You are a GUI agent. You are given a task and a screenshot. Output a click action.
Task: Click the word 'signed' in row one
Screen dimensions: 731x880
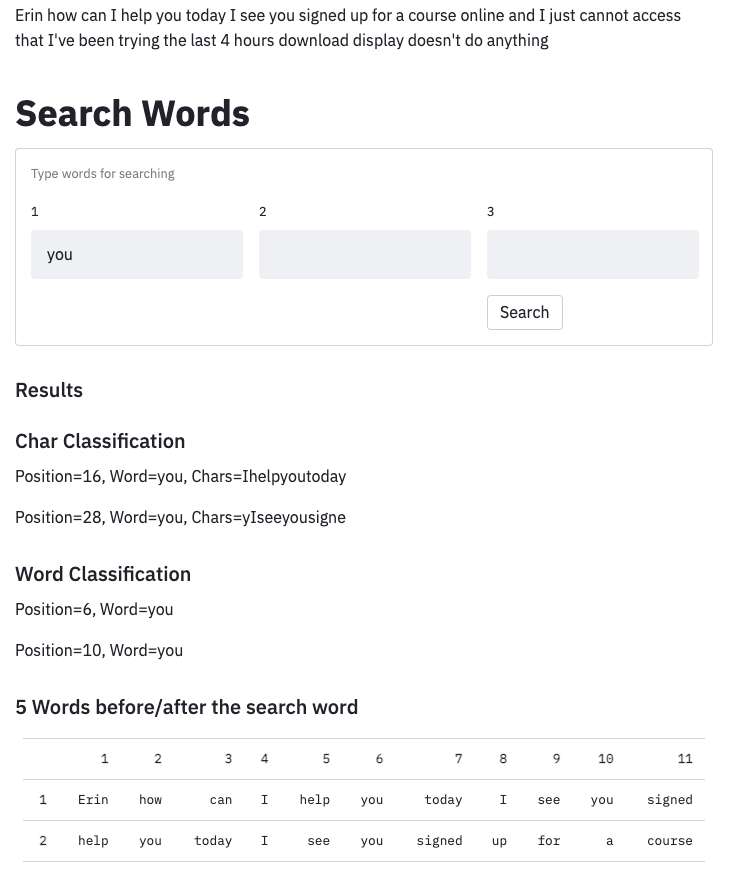tap(669, 799)
